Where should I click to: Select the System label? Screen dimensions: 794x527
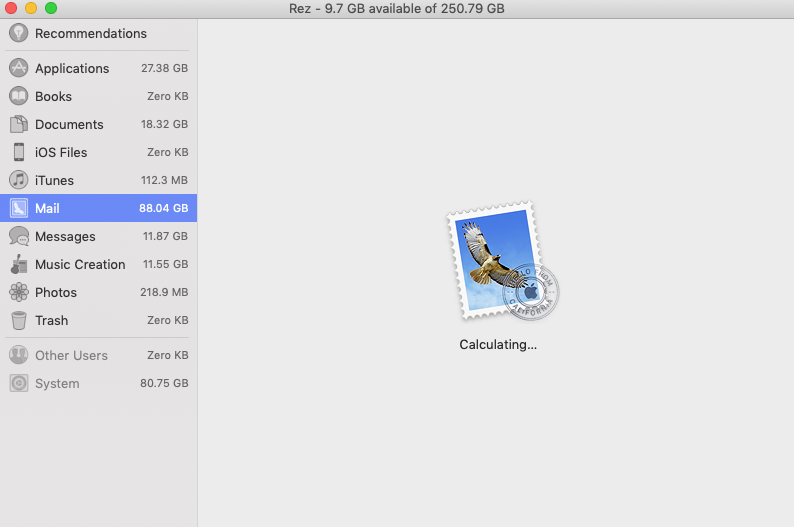tap(57, 384)
